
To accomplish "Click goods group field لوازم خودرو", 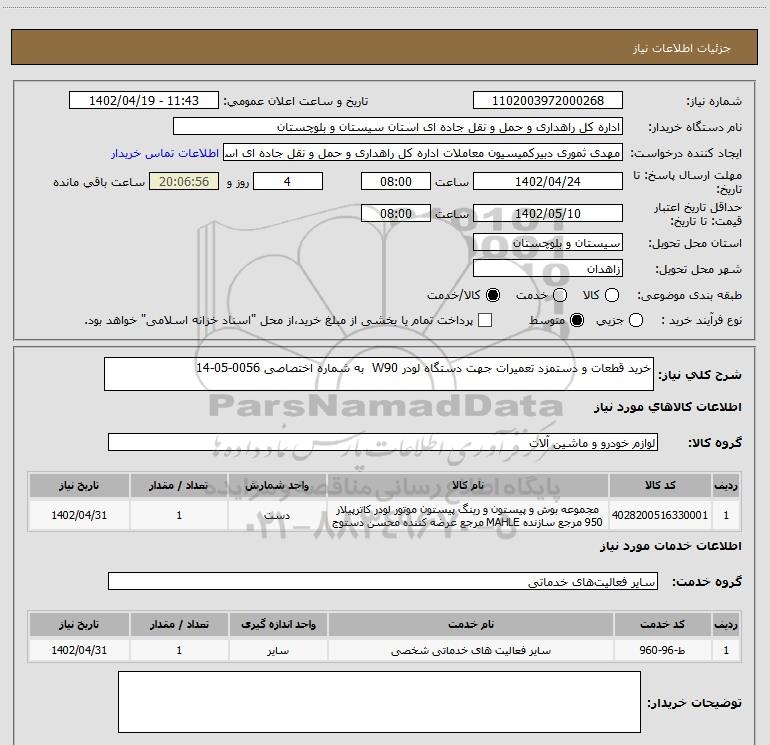I will coord(383,442).
